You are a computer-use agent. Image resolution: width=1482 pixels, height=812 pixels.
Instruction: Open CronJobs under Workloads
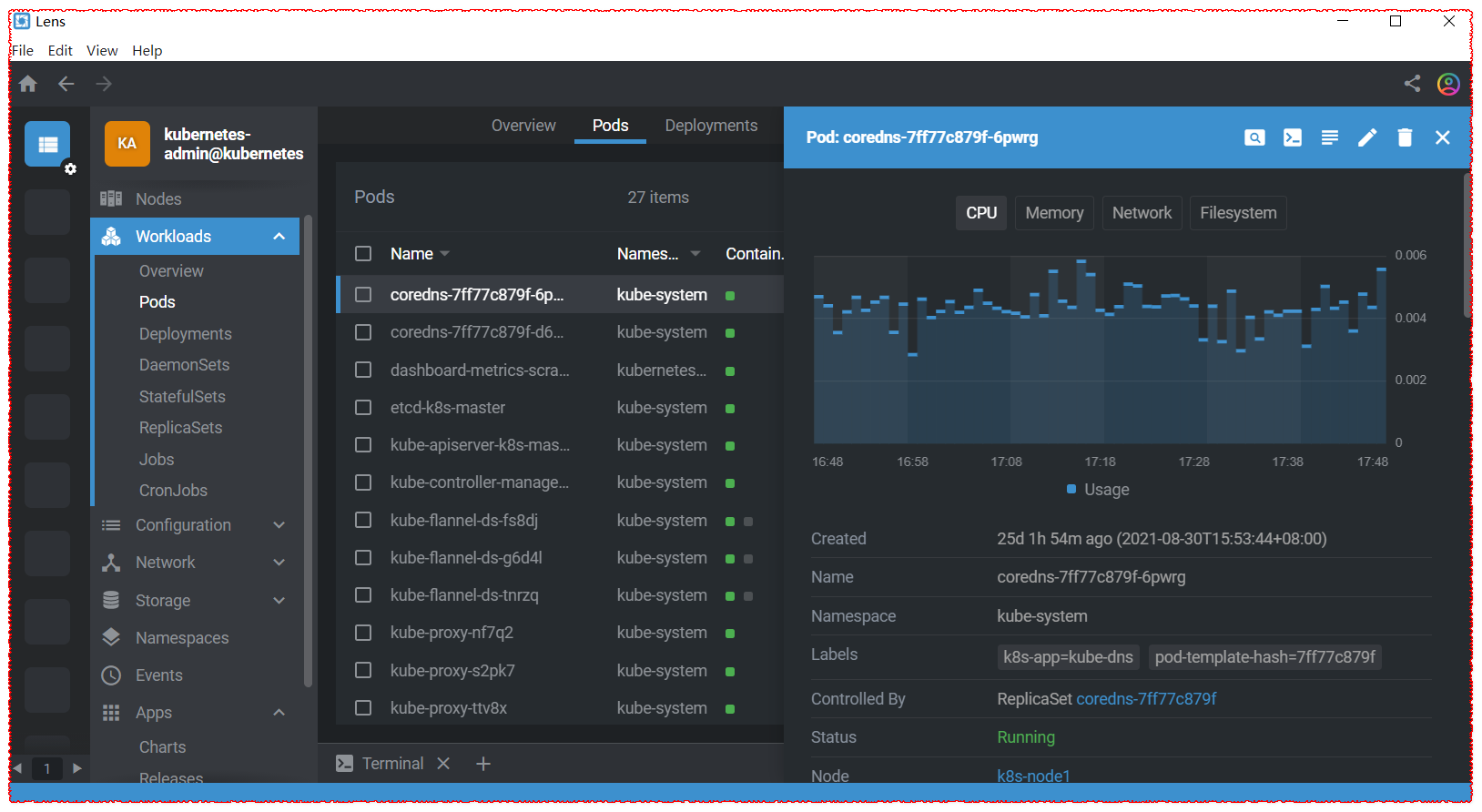173,491
